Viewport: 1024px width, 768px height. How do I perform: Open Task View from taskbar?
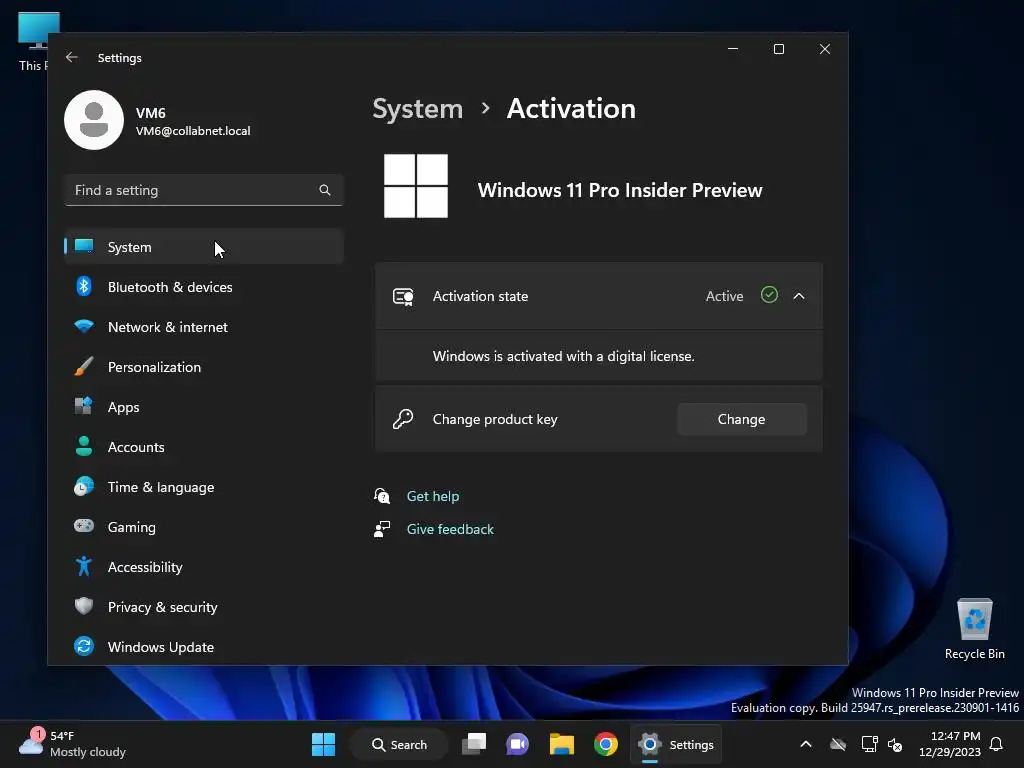pos(474,744)
